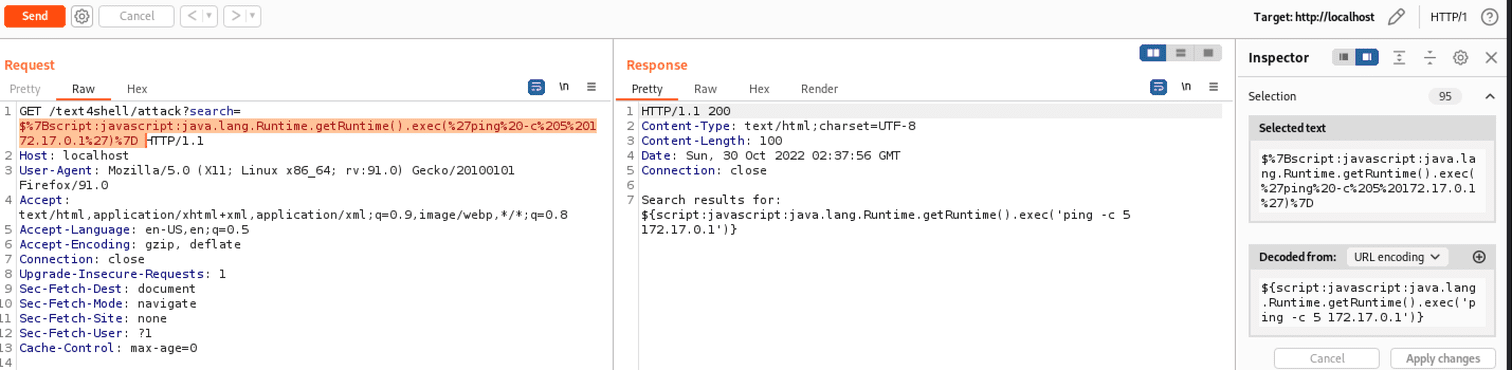1512x370 pixels.
Task: Select Response Pretty tab
Action: click(x=647, y=89)
